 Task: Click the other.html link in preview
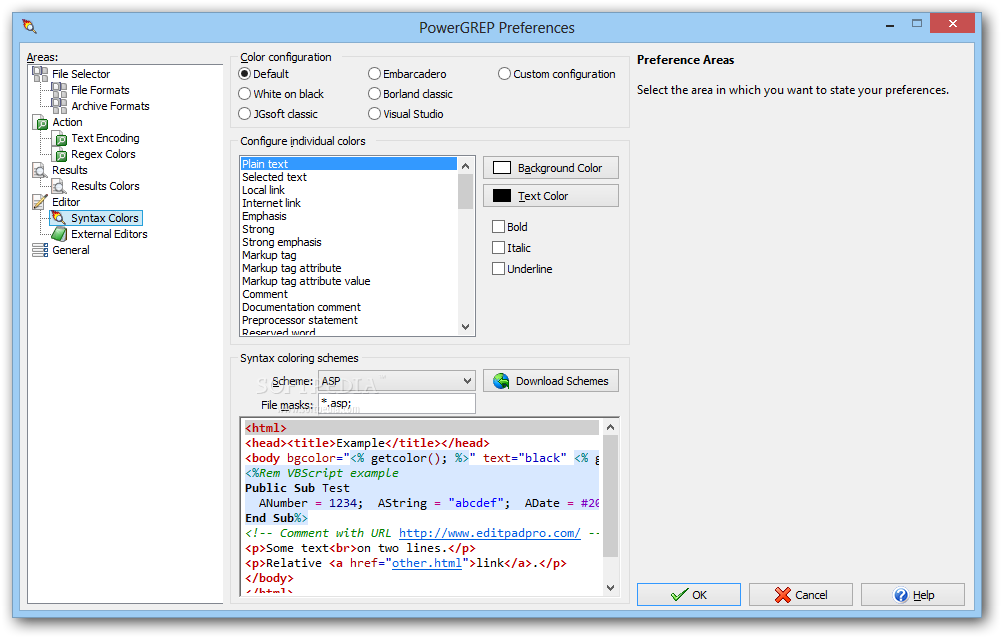point(427,563)
